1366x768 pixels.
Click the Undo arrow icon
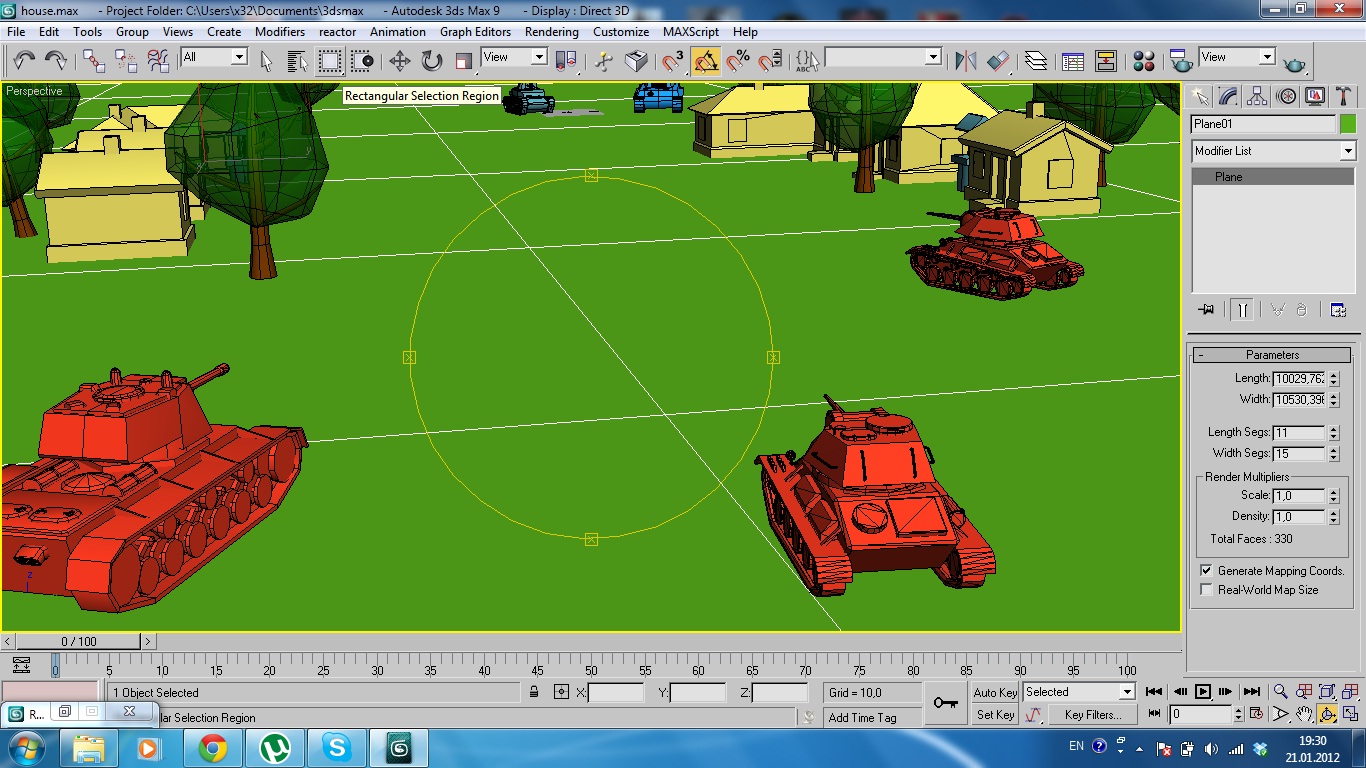point(24,61)
